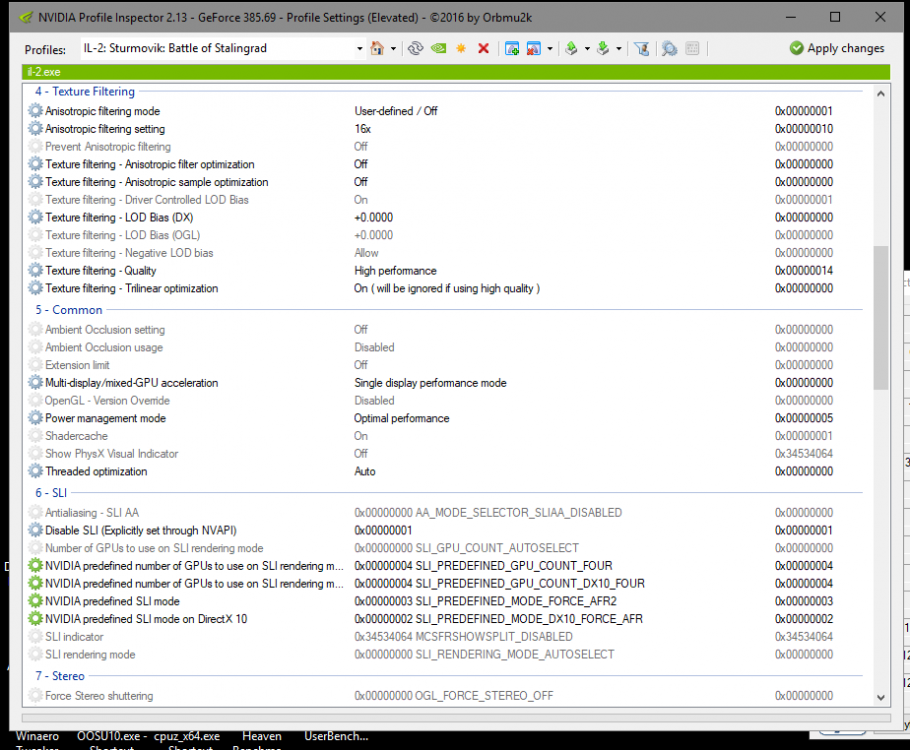Select 'Single display performance mode' value
Viewport: 910px width, 750px height.
click(430, 383)
